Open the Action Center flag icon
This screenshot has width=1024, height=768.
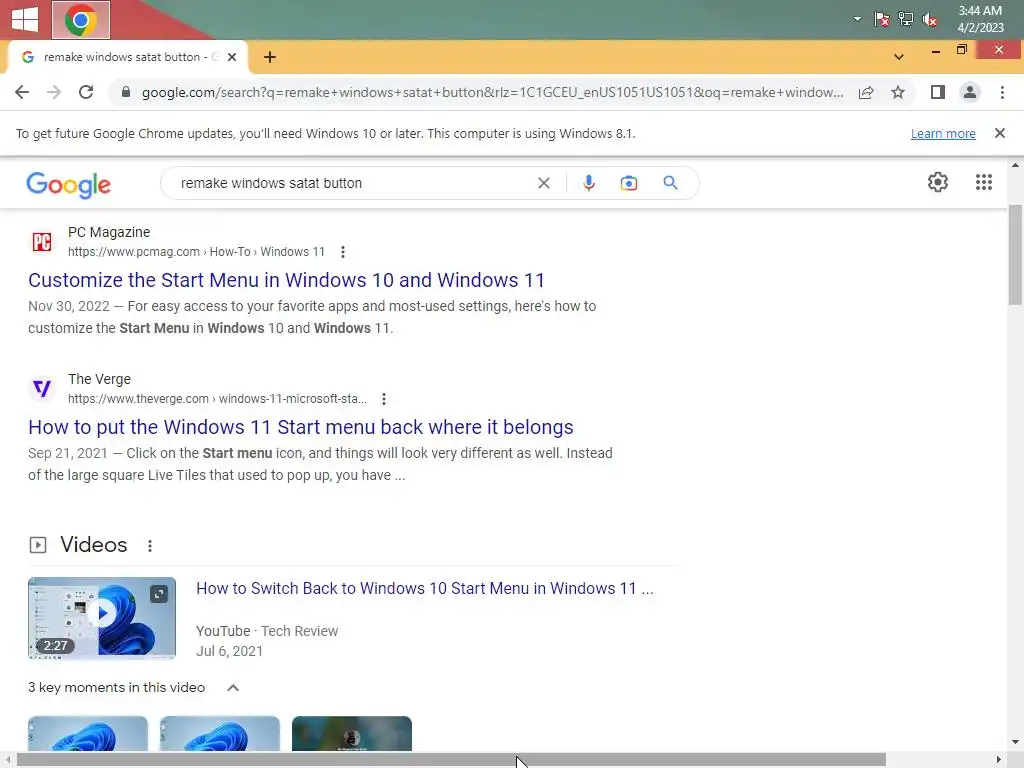coord(881,20)
